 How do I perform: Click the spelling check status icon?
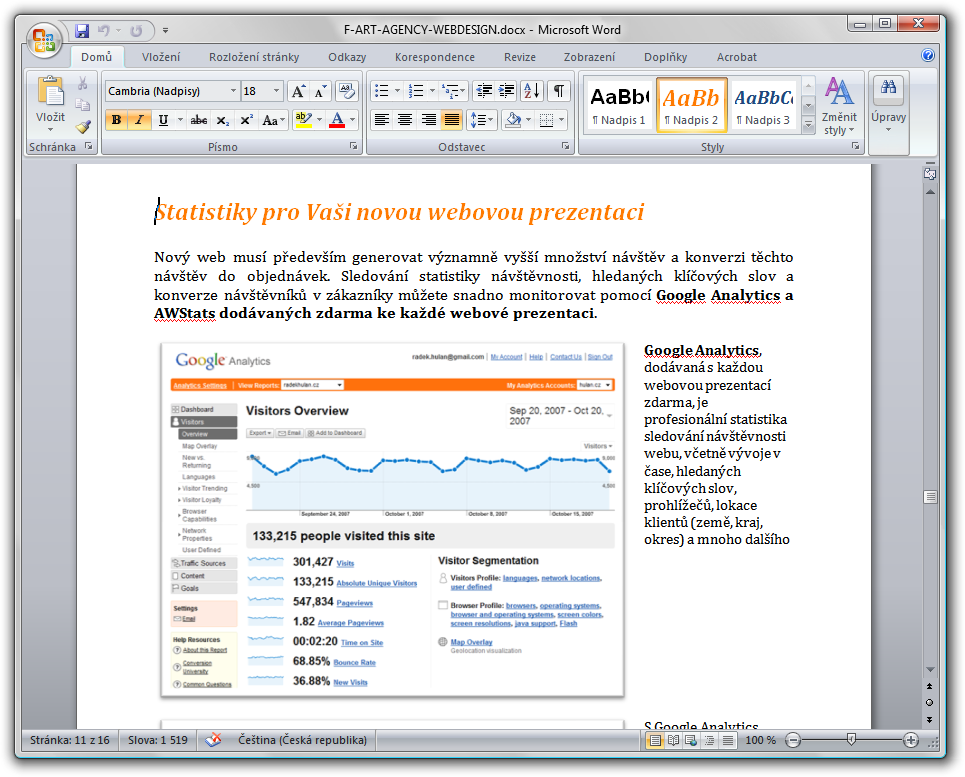(x=214, y=739)
